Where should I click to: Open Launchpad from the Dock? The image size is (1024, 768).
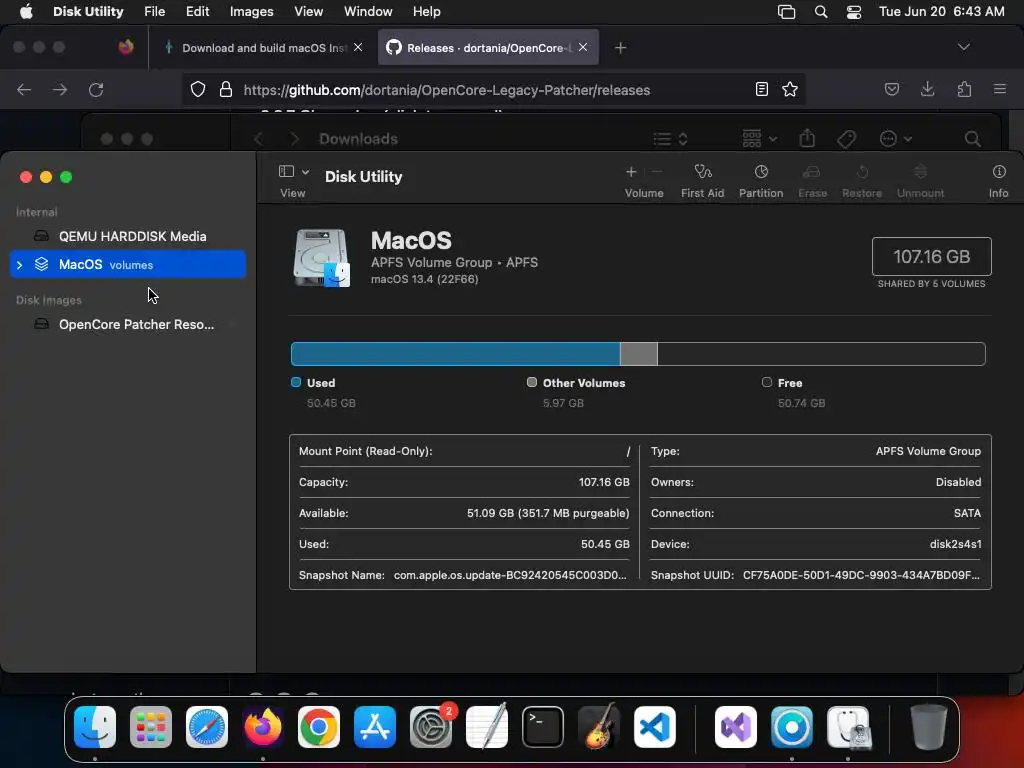tap(151, 727)
